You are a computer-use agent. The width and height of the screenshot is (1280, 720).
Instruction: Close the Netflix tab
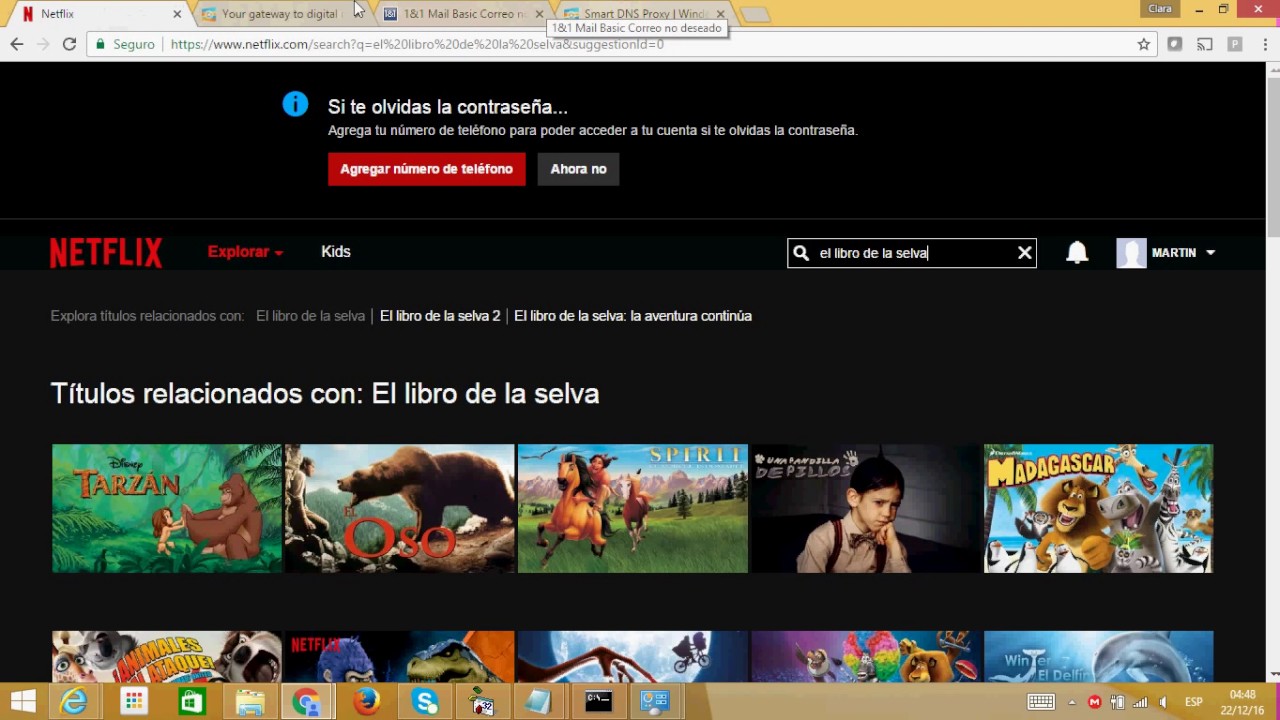pyautogui.click(x=177, y=14)
